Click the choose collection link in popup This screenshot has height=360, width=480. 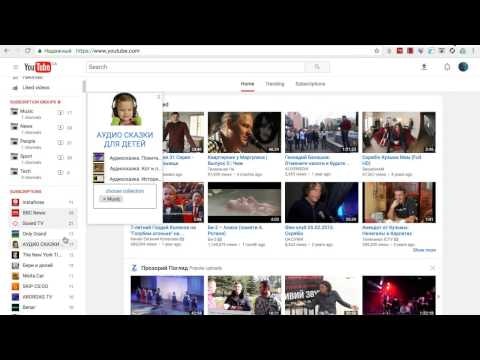point(125,191)
